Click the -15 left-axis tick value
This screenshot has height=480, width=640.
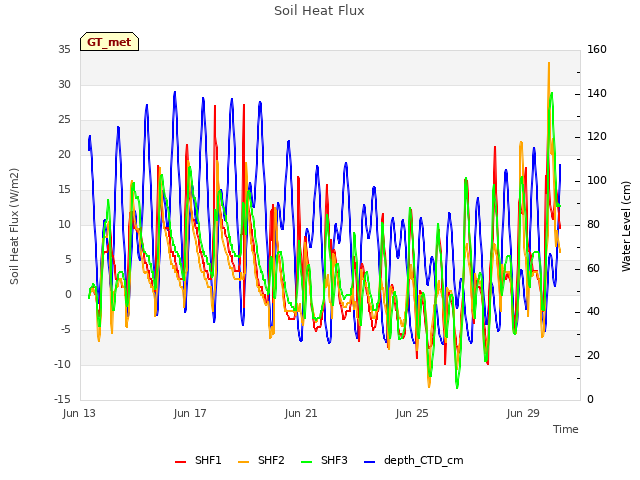pos(62,399)
